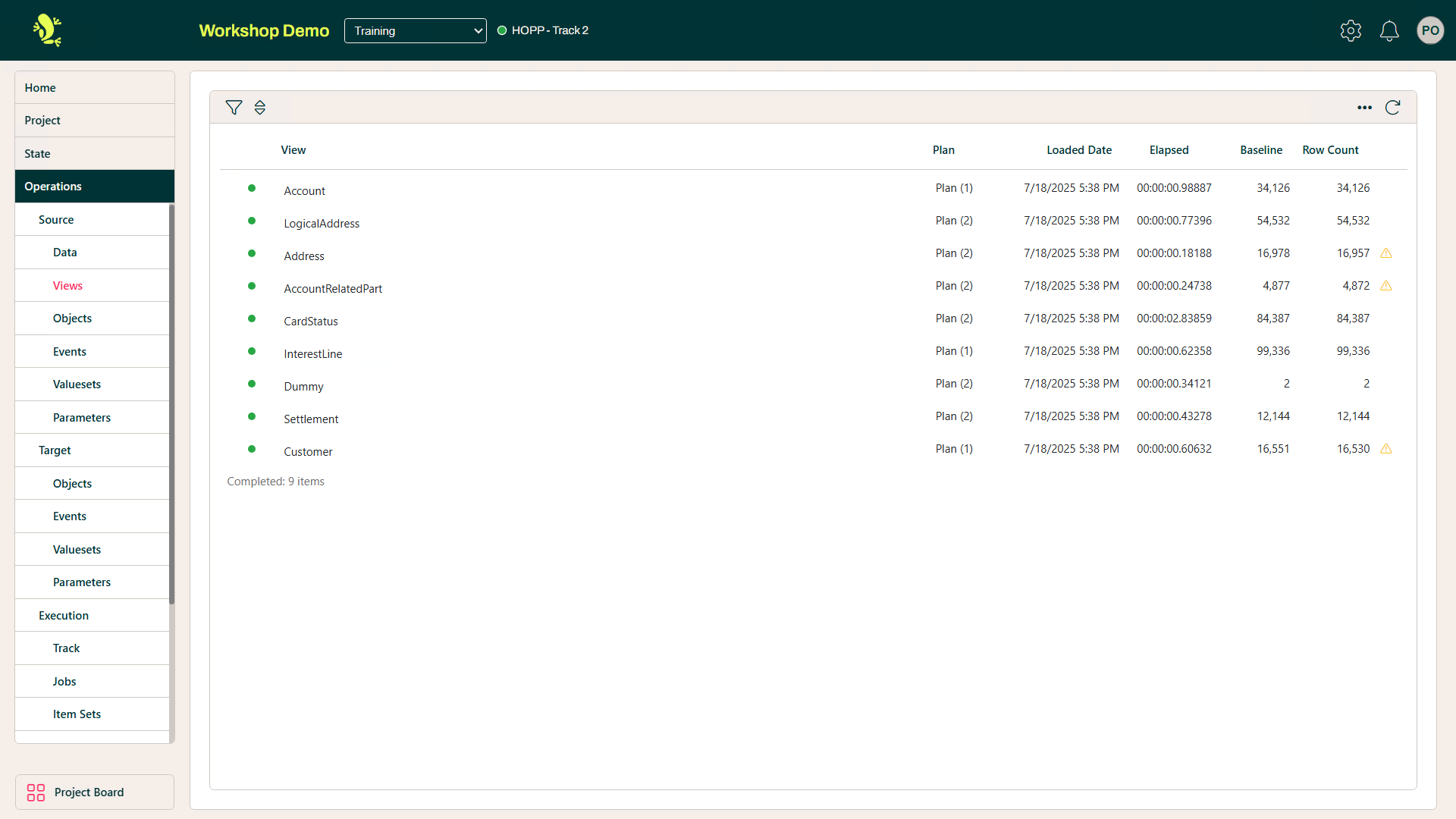The image size is (1456, 819).
Task: Open the three-dot more options menu
Action: click(x=1364, y=108)
